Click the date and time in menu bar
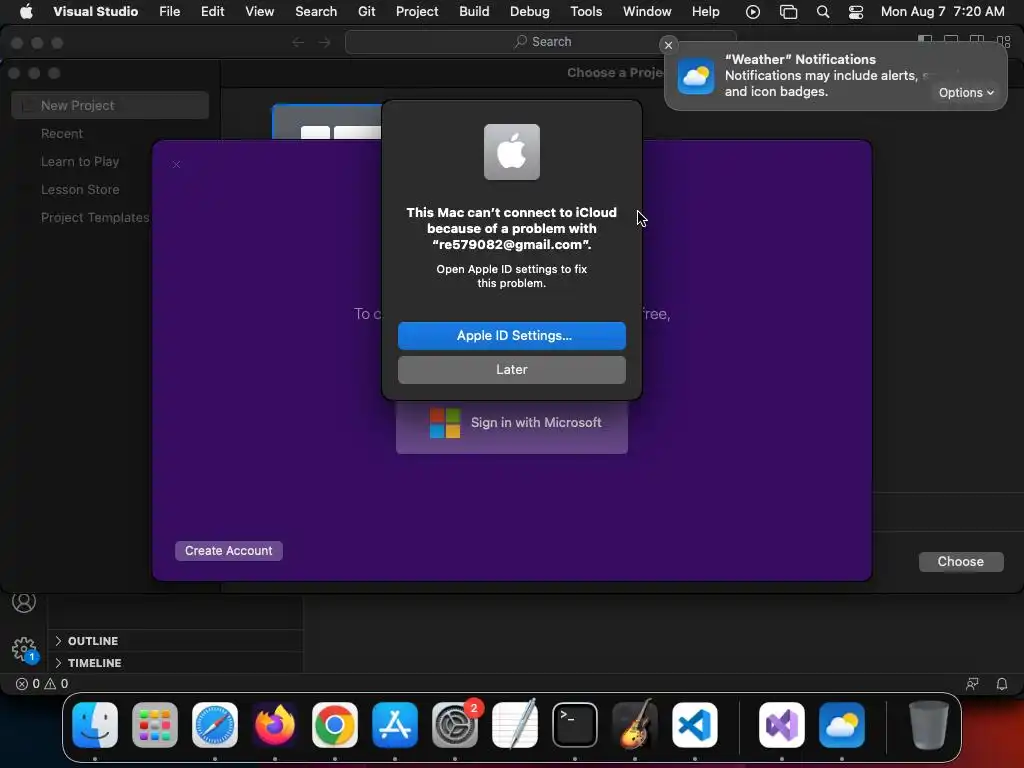Image resolution: width=1024 pixels, height=768 pixels. click(942, 11)
